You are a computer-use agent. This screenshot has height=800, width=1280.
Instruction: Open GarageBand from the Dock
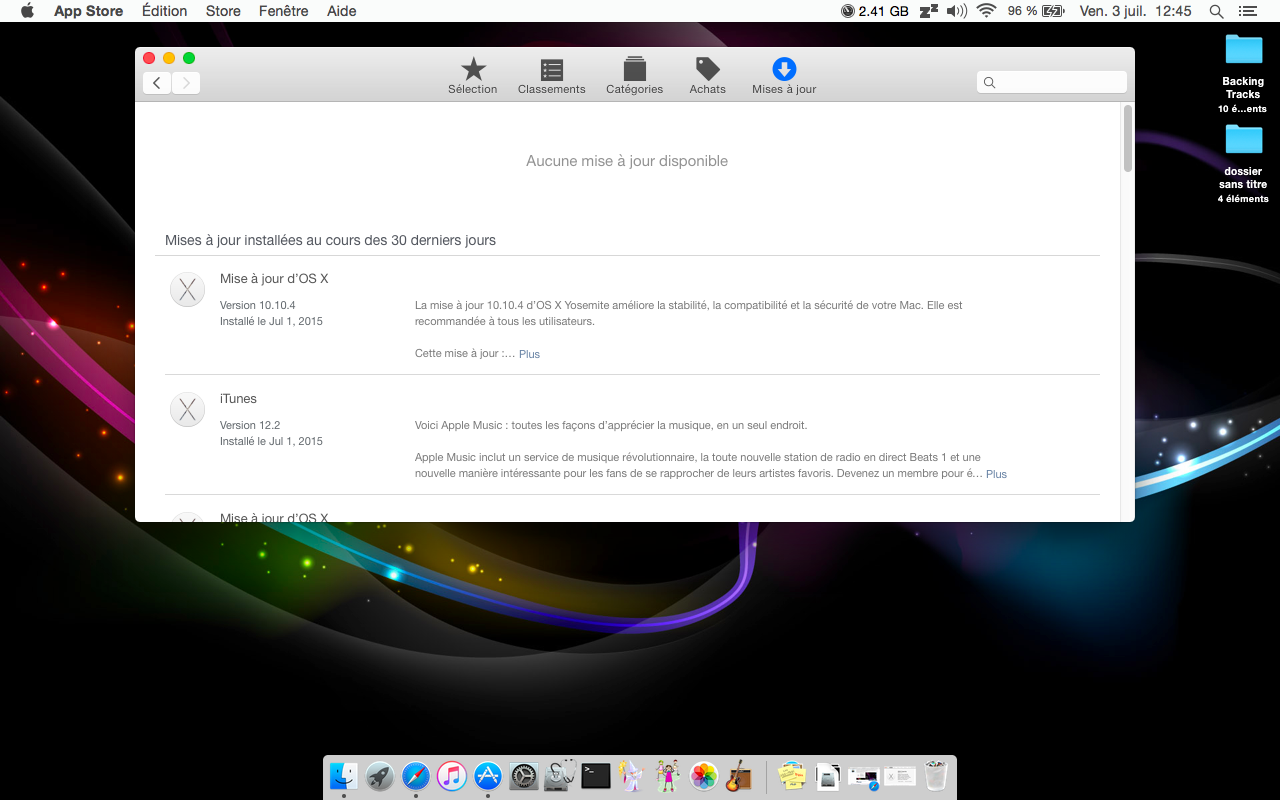(x=740, y=776)
